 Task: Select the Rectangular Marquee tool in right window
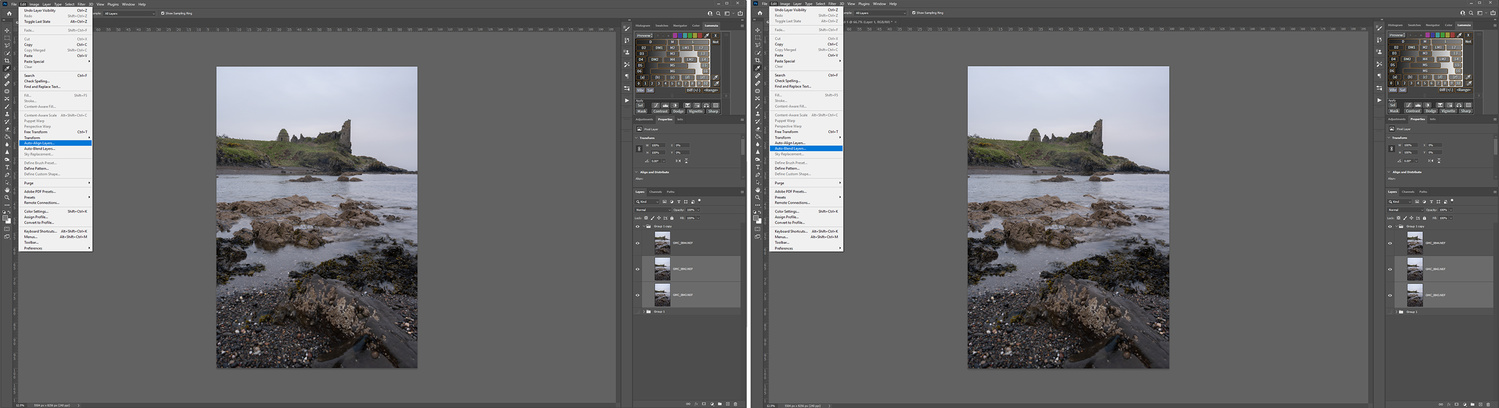click(757, 37)
